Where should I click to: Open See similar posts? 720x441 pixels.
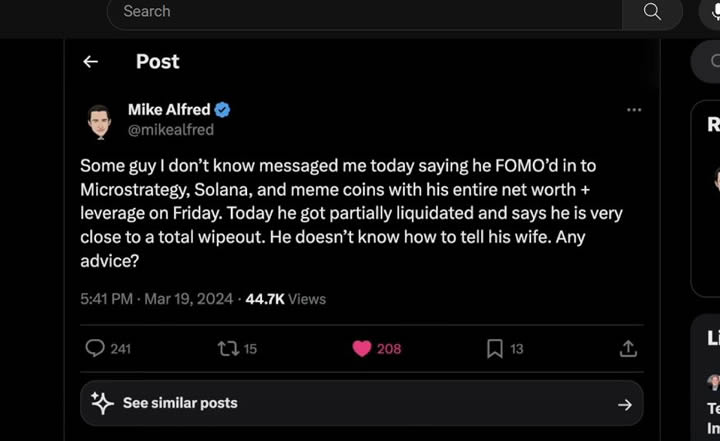[180, 403]
